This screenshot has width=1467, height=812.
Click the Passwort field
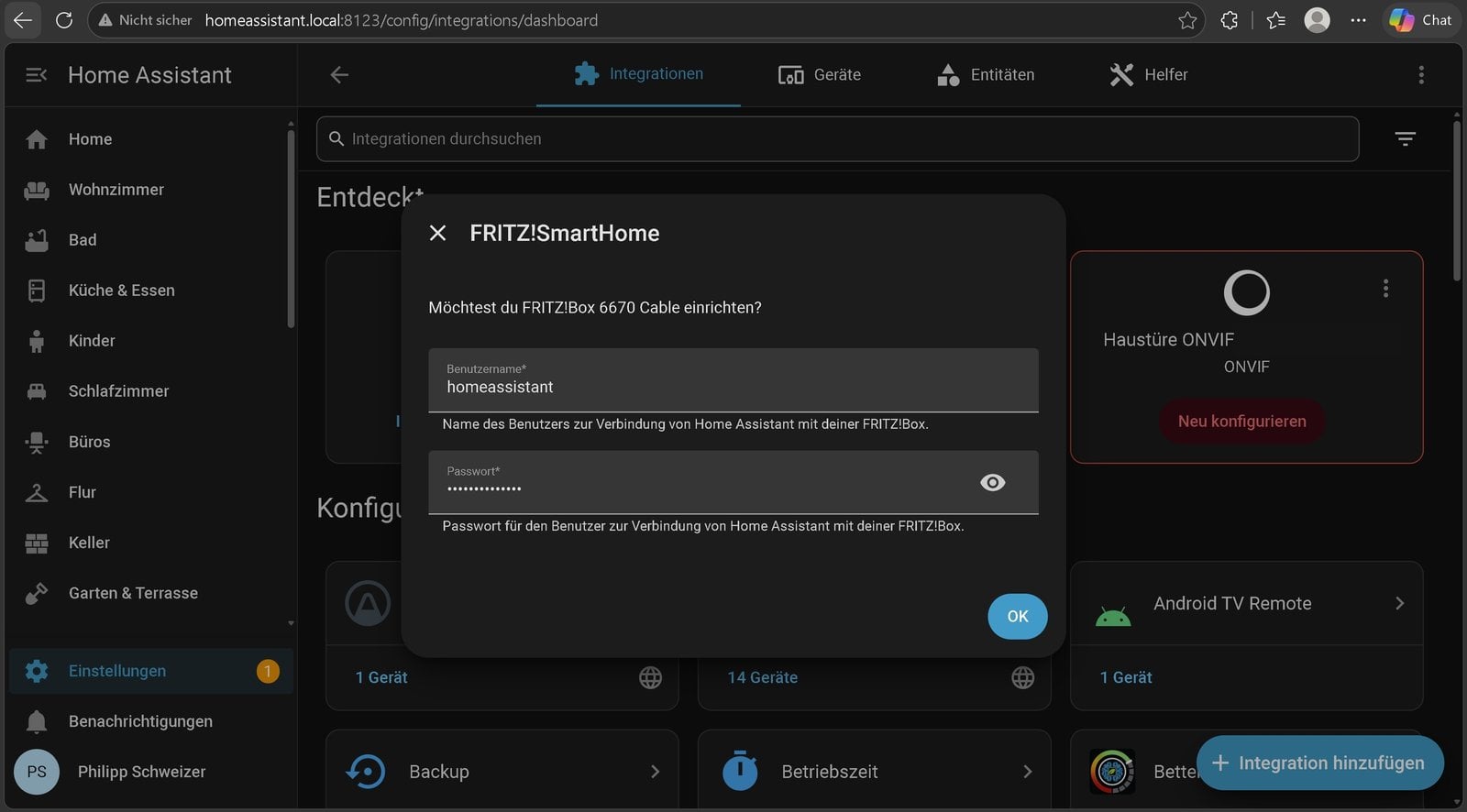tap(733, 482)
